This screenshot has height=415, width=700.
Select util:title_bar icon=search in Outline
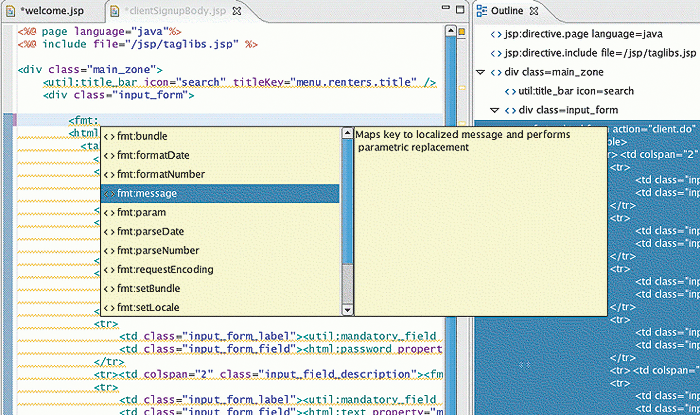(576, 91)
